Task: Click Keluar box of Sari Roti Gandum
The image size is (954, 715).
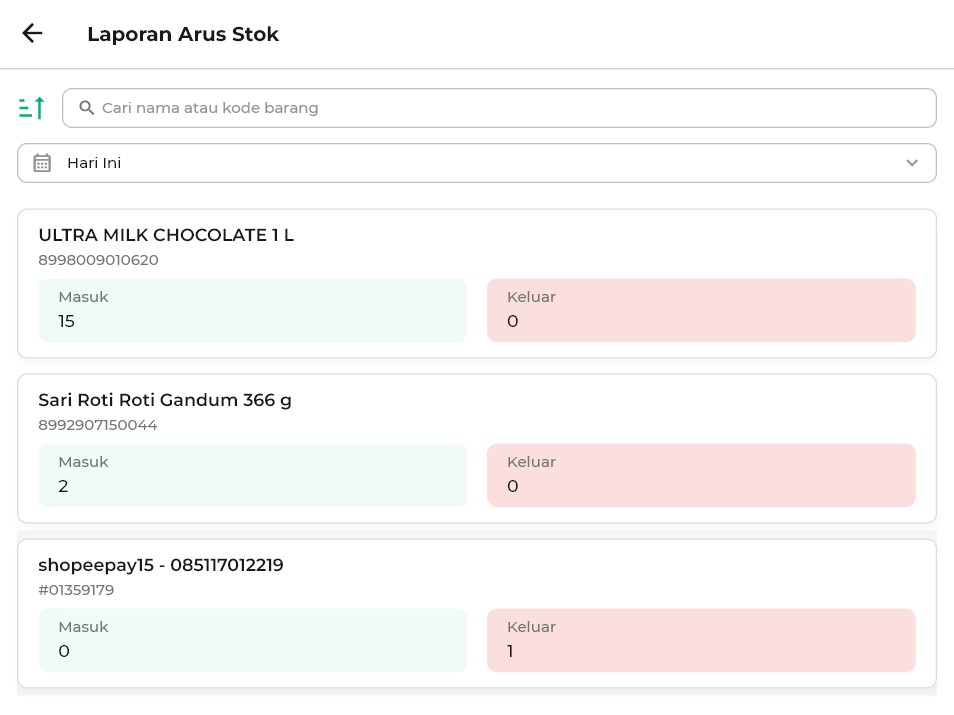Action: pyautogui.click(x=701, y=475)
